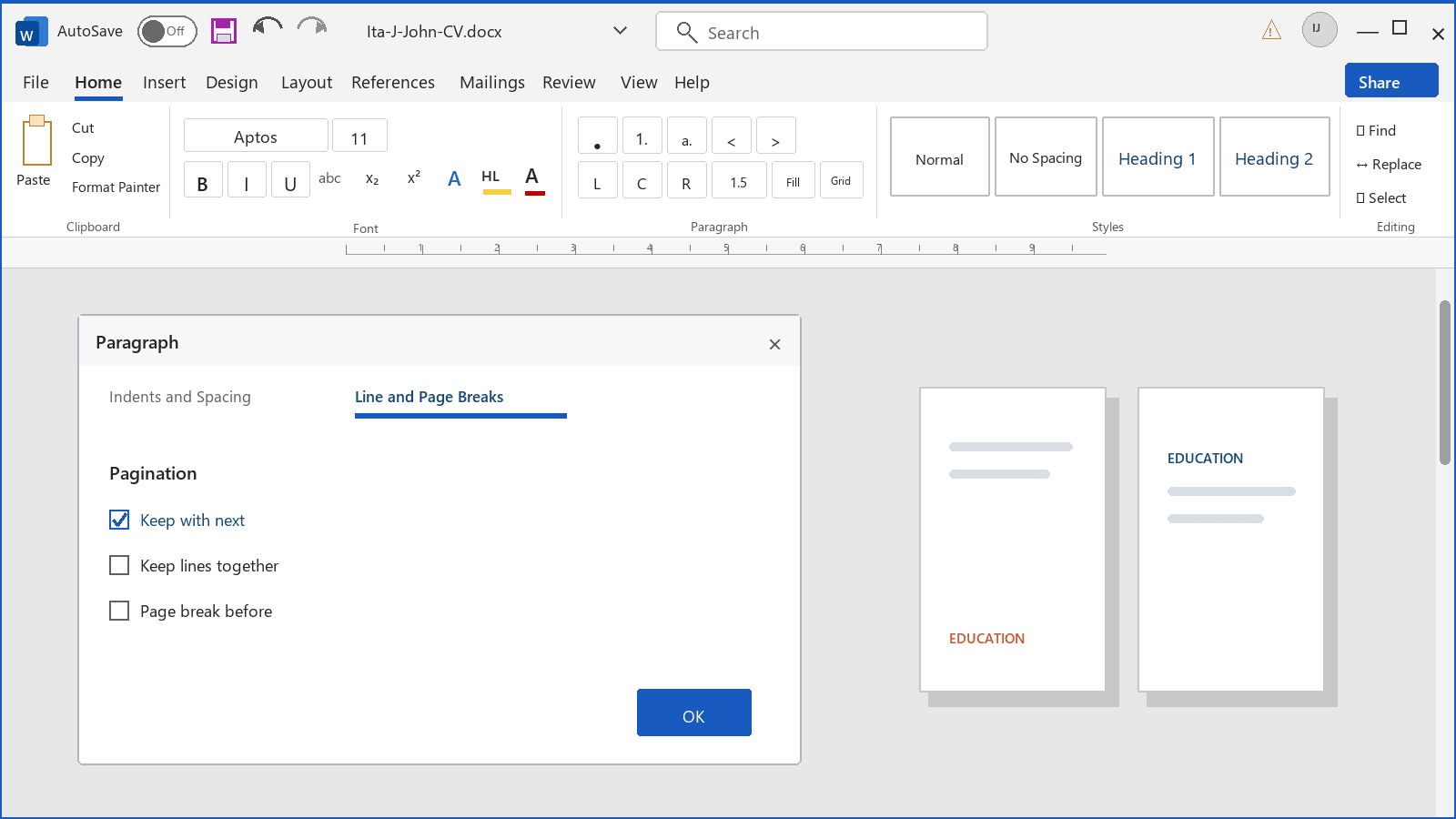Screen dimensions: 1456x819
Task: Apply Bold formatting
Action: click(203, 180)
